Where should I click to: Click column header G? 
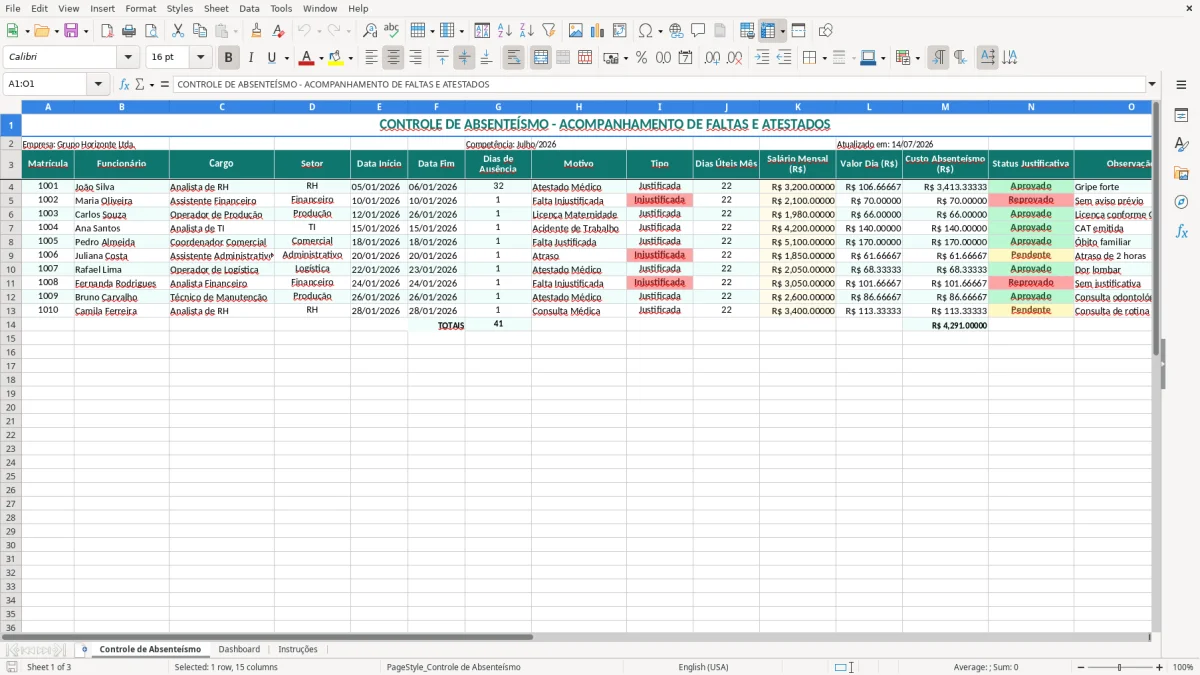498,106
